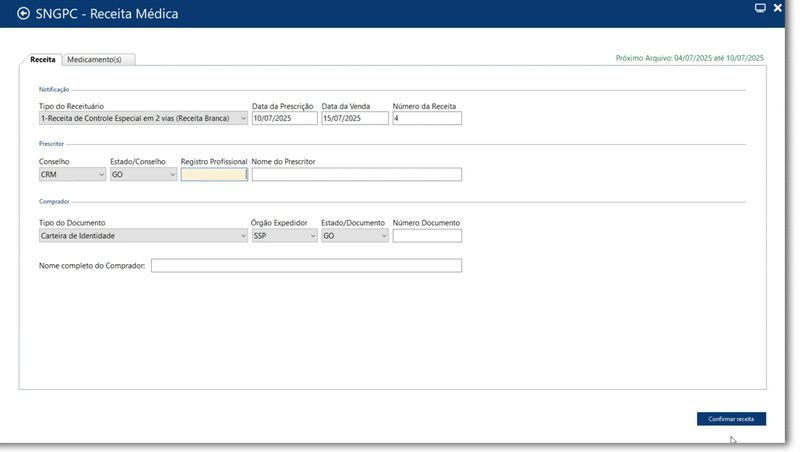Image resolution: width=800 pixels, height=452 pixels.
Task: Open the Órgão Expedidor SSP dropdown
Action: 285,236
